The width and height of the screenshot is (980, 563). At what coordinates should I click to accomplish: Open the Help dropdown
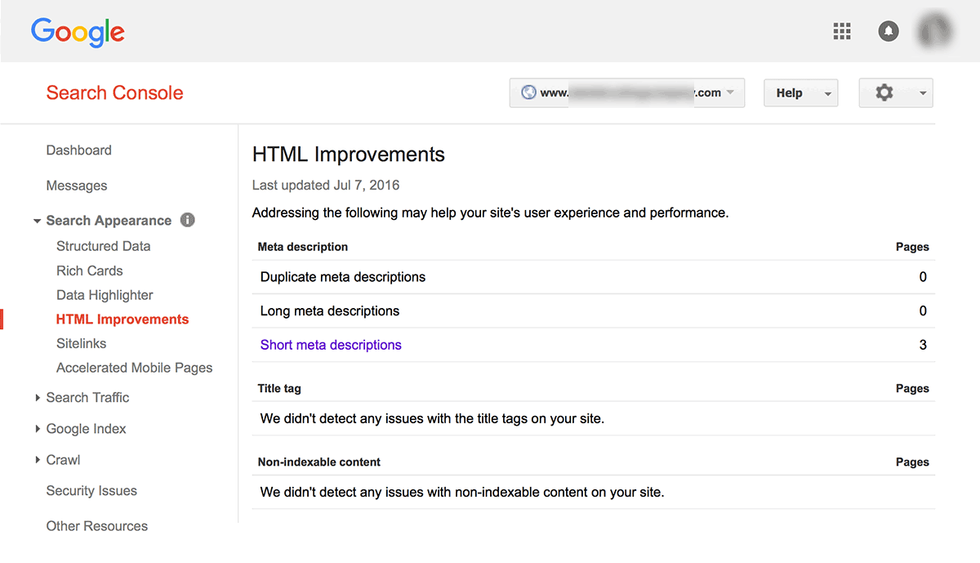(x=801, y=93)
